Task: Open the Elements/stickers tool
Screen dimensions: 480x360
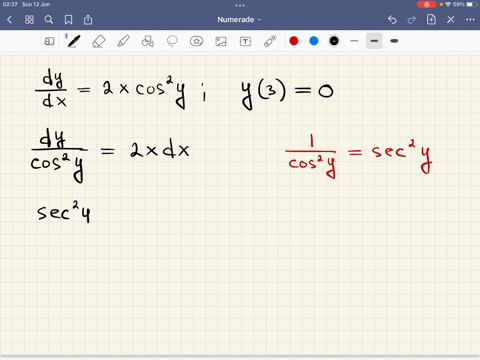Action: [x=196, y=41]
